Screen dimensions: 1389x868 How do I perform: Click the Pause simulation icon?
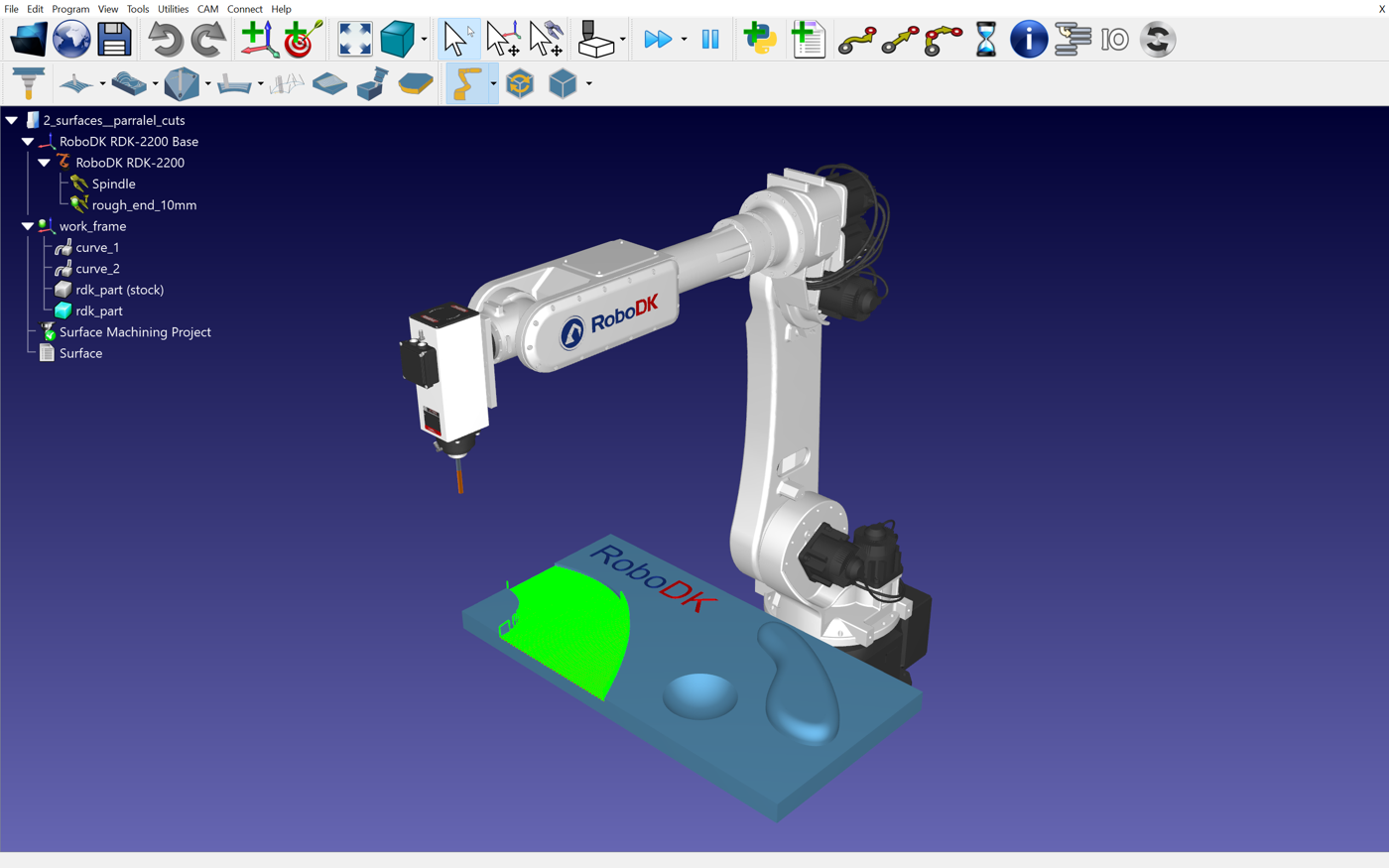pos(710,39)
